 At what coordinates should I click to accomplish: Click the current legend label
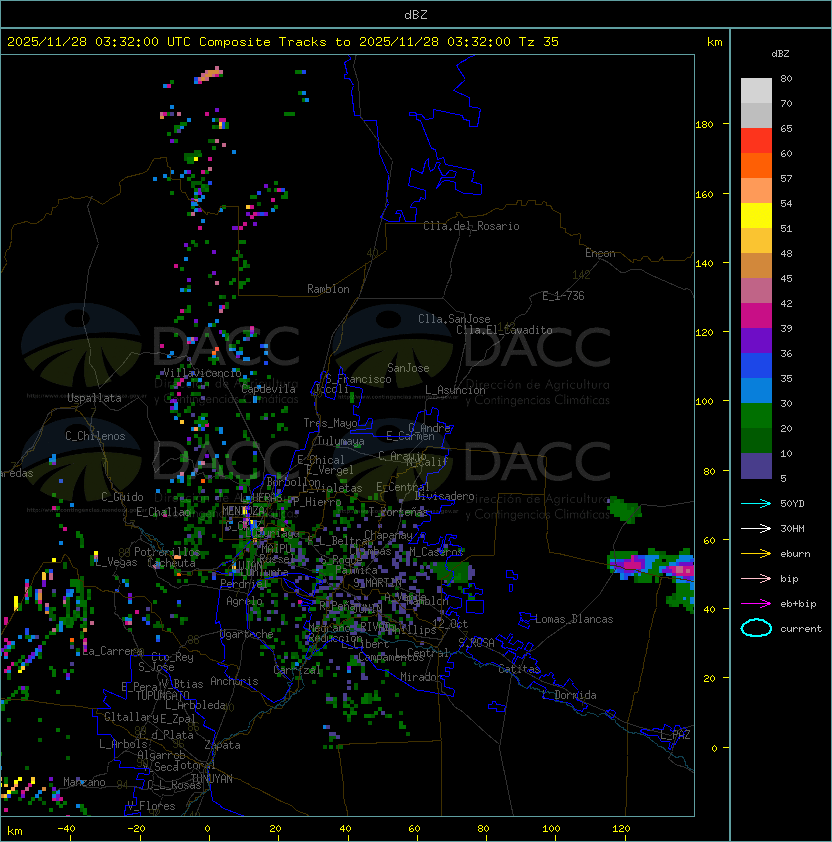pos(801,628)
